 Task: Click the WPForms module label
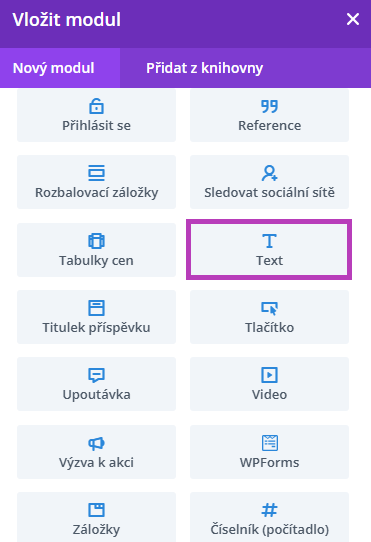(x=269, y=462)
